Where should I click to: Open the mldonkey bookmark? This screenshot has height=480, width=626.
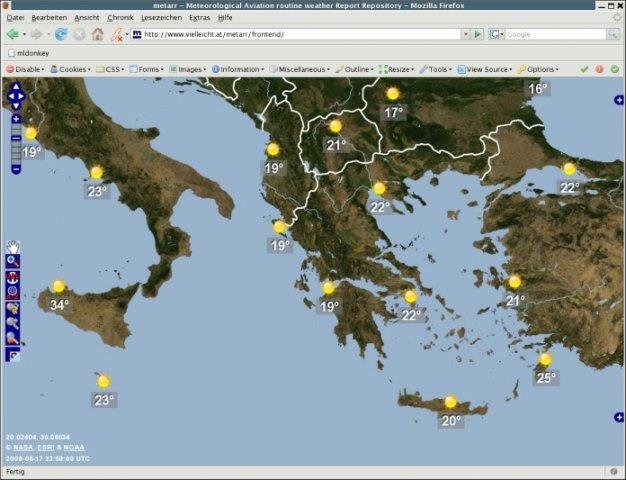(32, 52)
